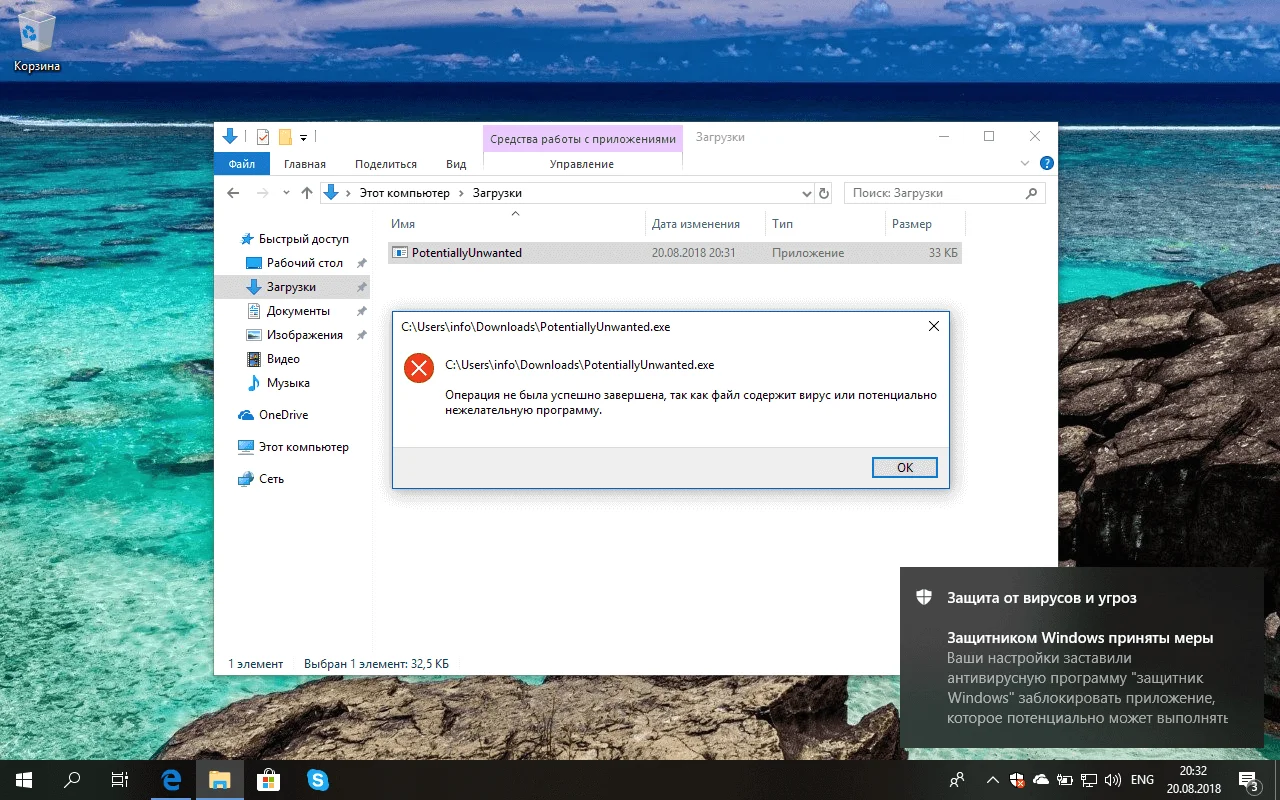Click the Explorer Help question mark icon
Viewport: 1280px width, 800px height.
[1046, 163]
